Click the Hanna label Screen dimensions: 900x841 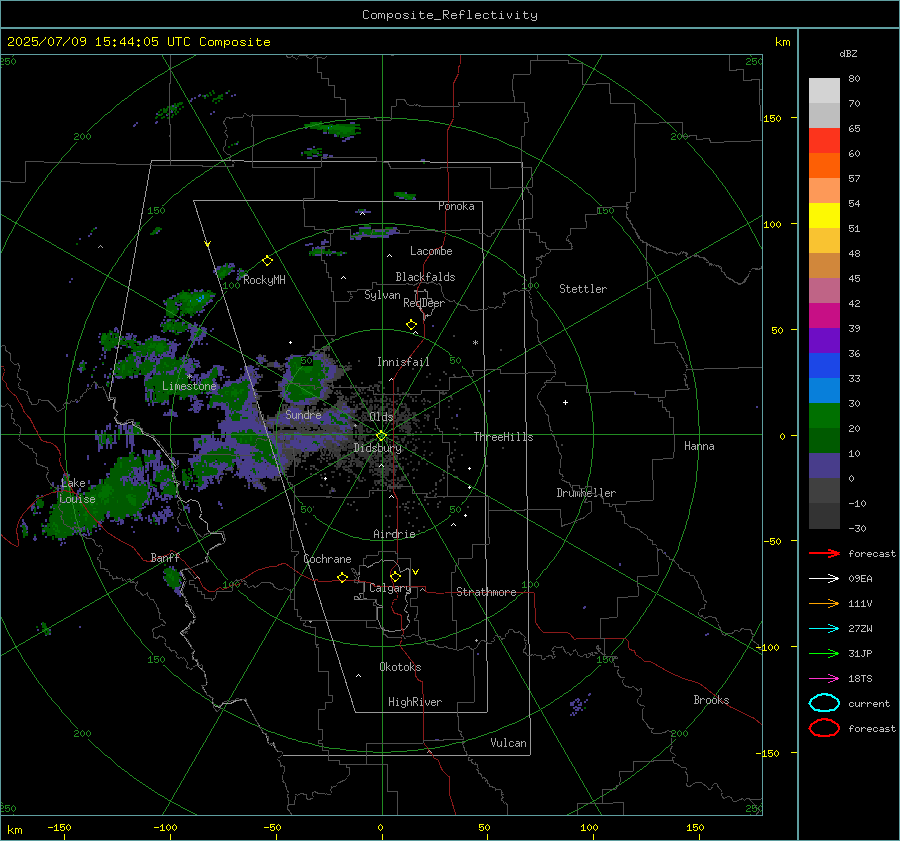(699, 446)
